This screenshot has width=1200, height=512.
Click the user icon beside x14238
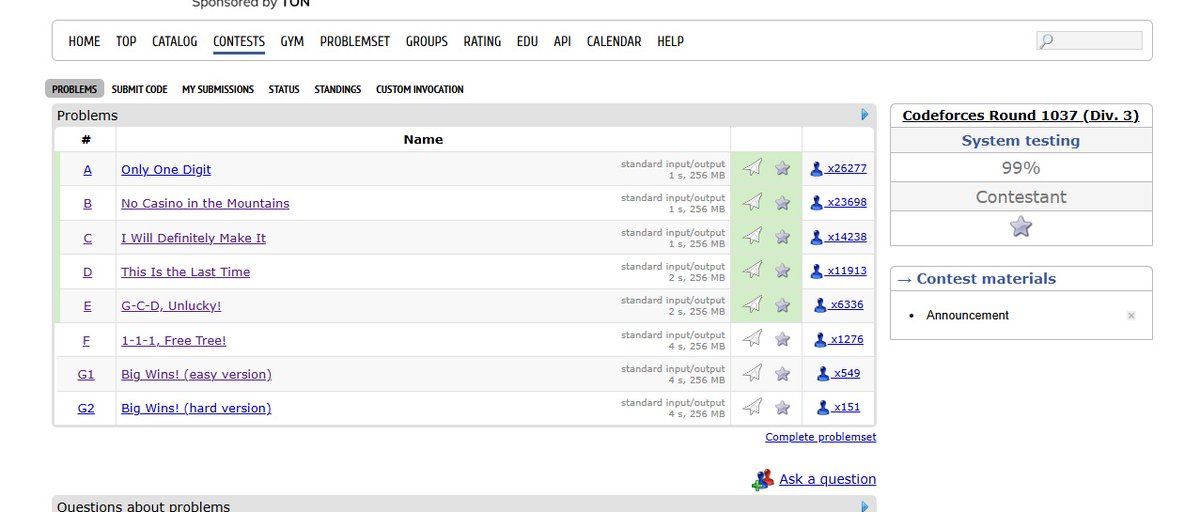pyautogui.click(x=817, y=237)
